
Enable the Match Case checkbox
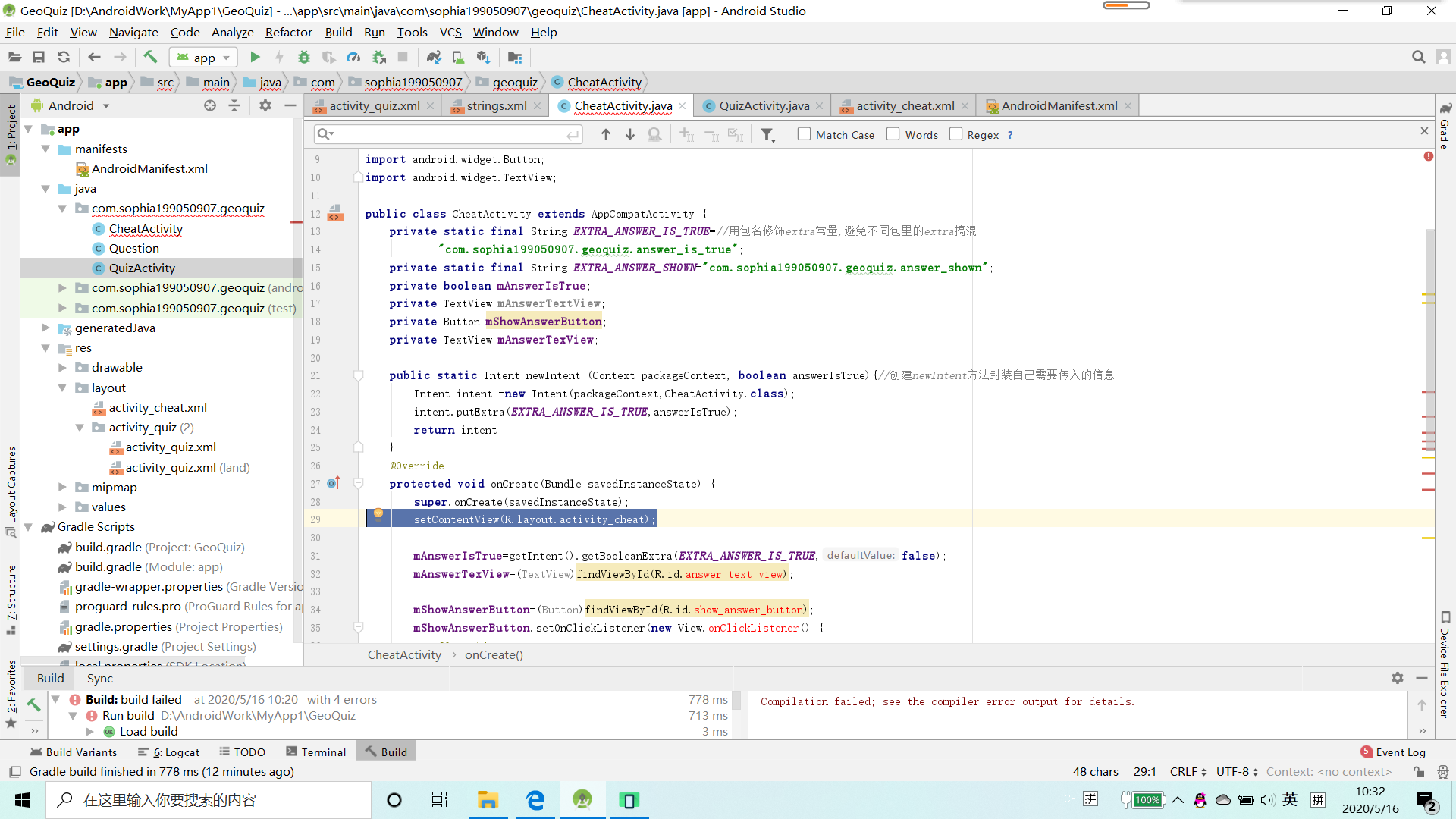tap(804, 134)
